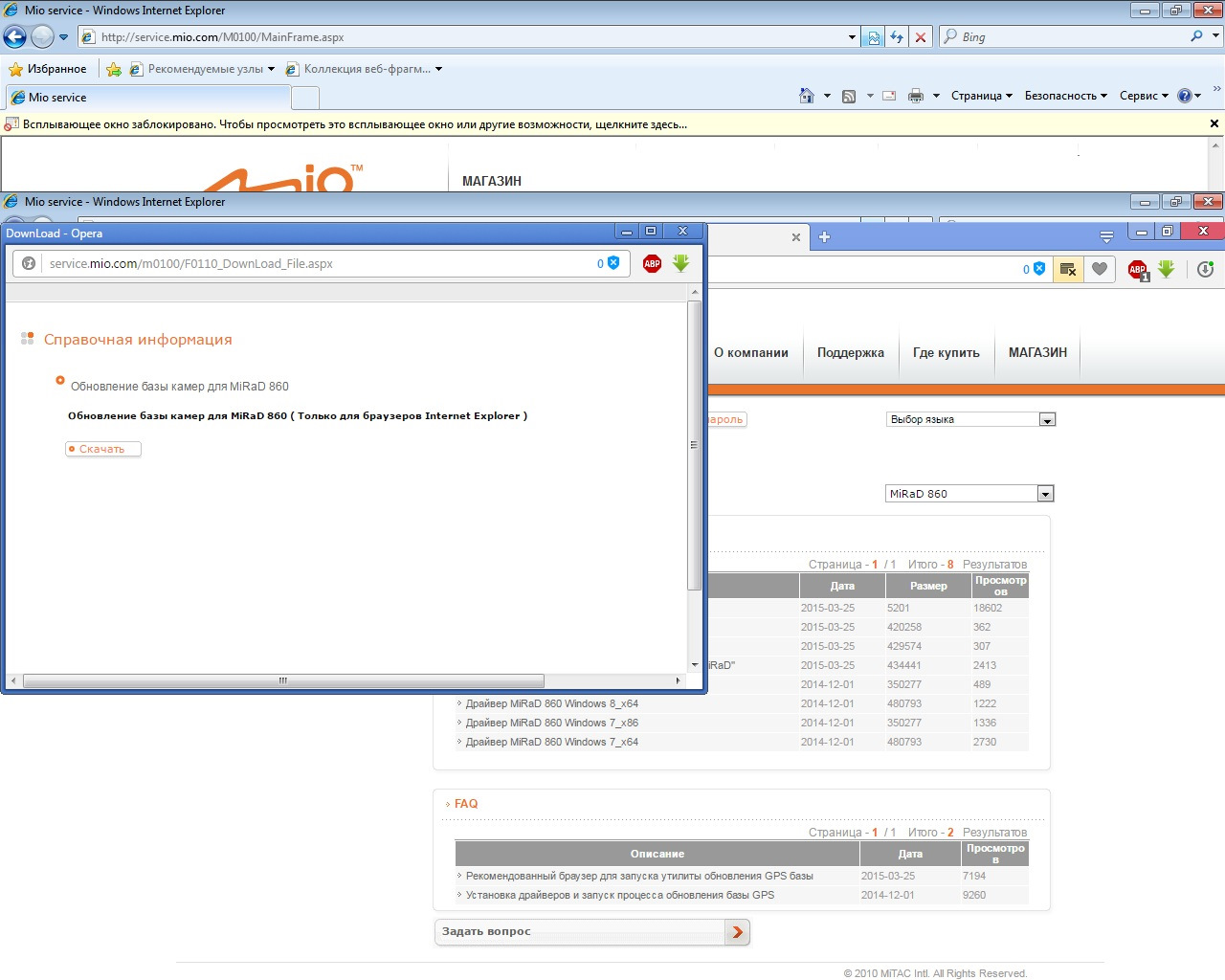Close the current Opera tab
The width and height of the screenshot is (1225, 980).
click(x=795, y=236)
